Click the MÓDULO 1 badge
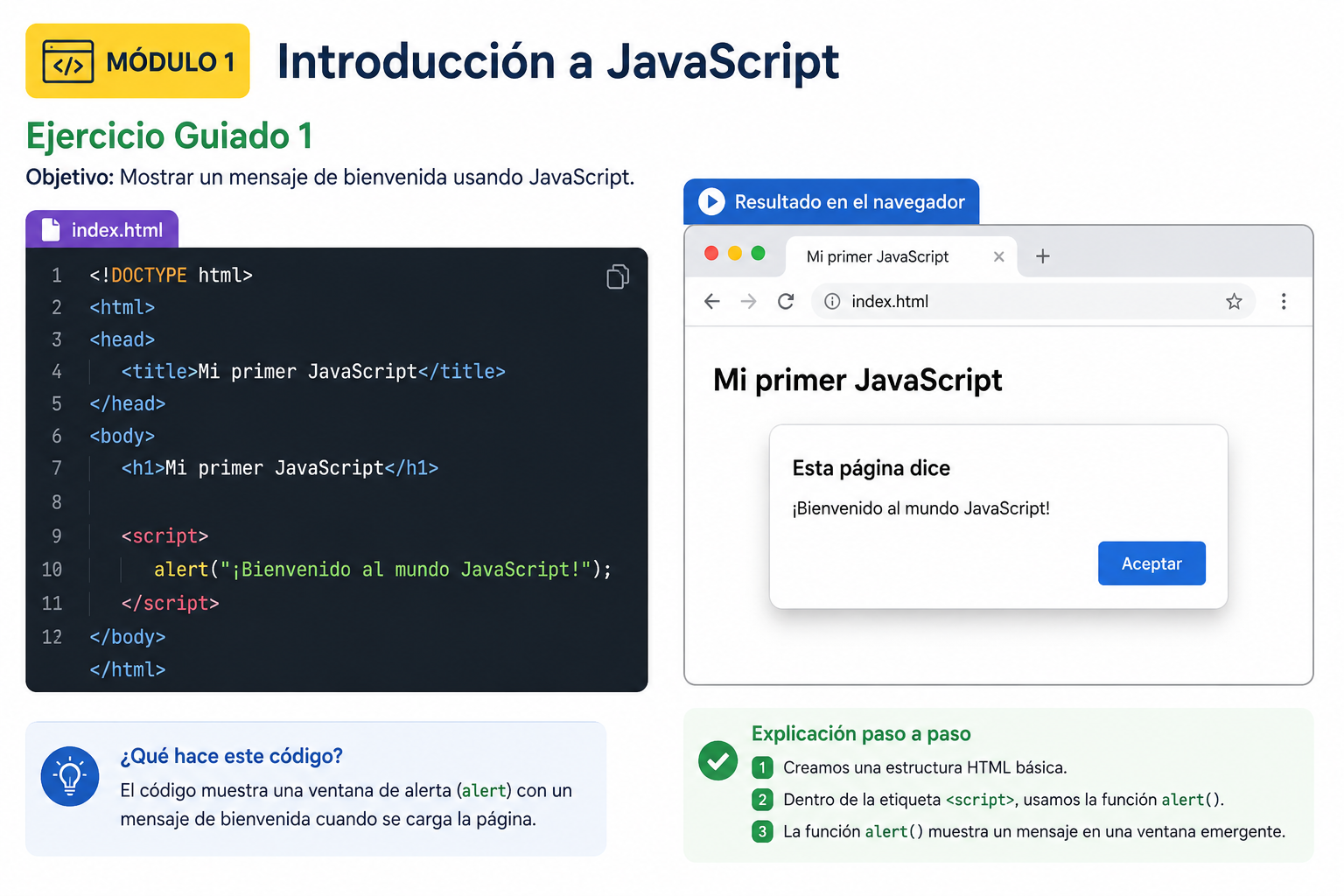 click(x=137, y=61)
